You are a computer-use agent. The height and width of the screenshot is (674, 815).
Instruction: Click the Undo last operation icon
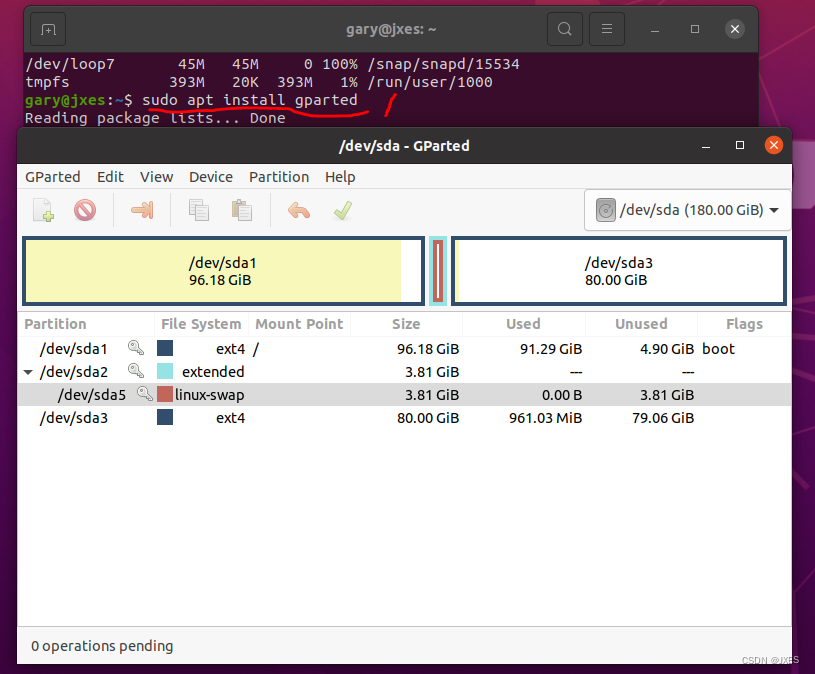click(x=299, y=210)
